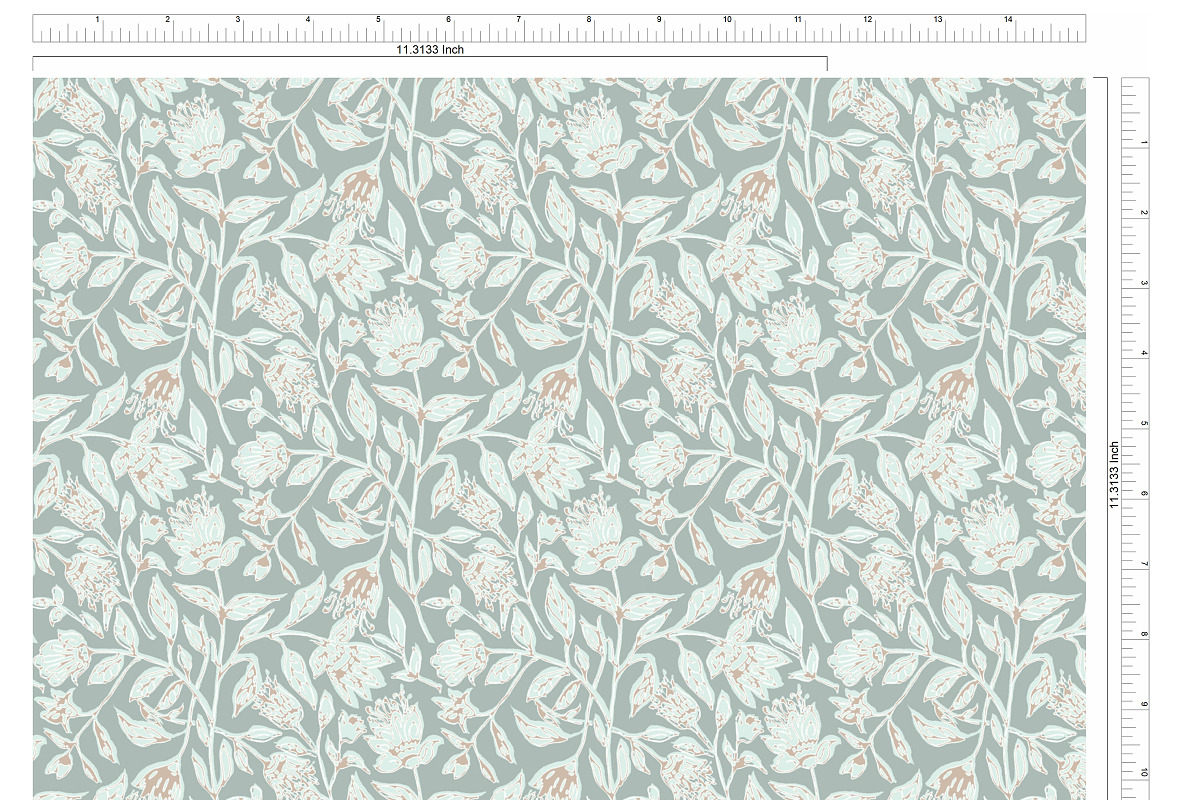Click number 10 on the right ruler
This screenshot has height=800, width=1200.
coord(1145,773)
